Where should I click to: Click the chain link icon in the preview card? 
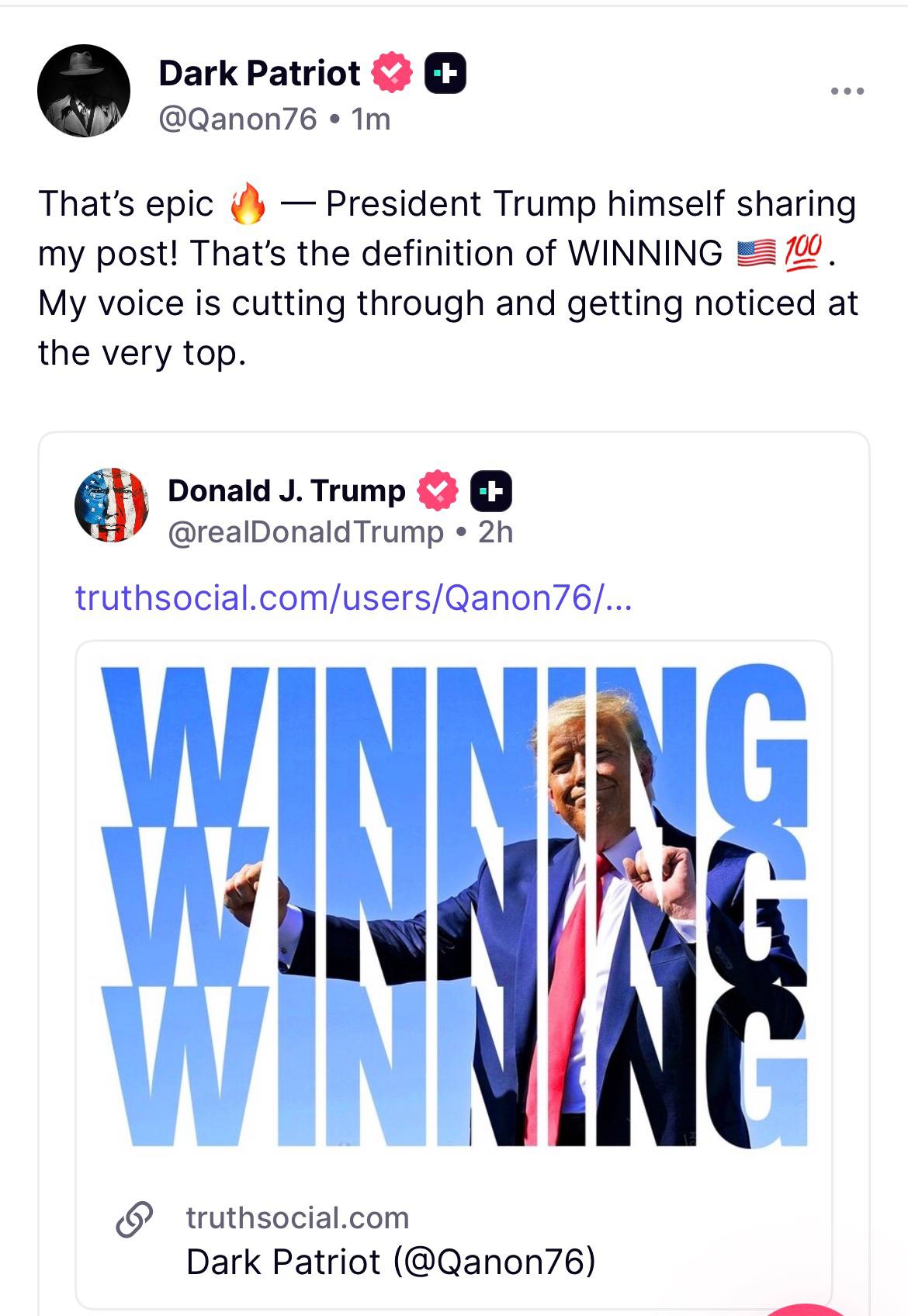(134, 1219)
